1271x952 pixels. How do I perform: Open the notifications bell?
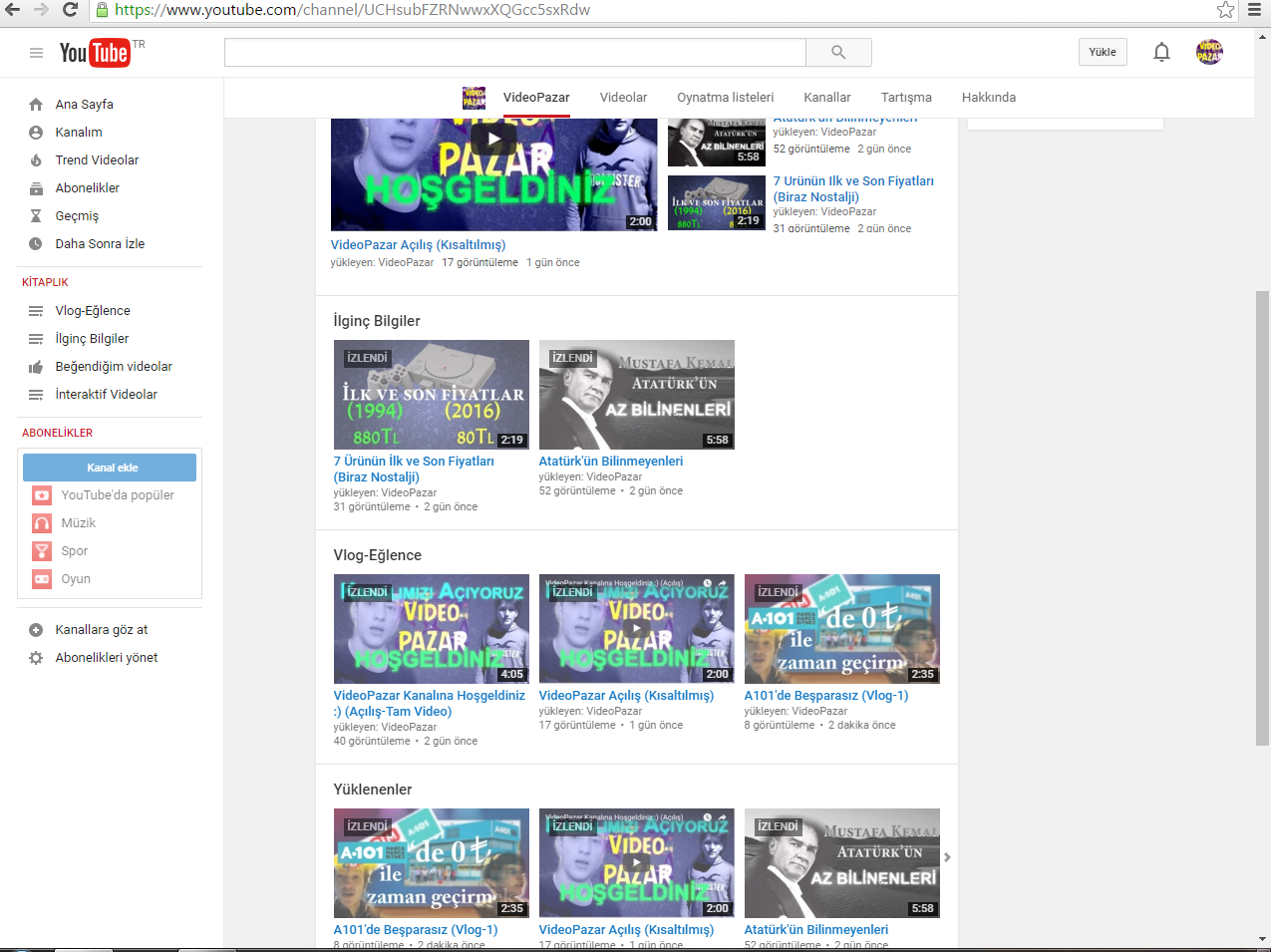point(1161,52)
